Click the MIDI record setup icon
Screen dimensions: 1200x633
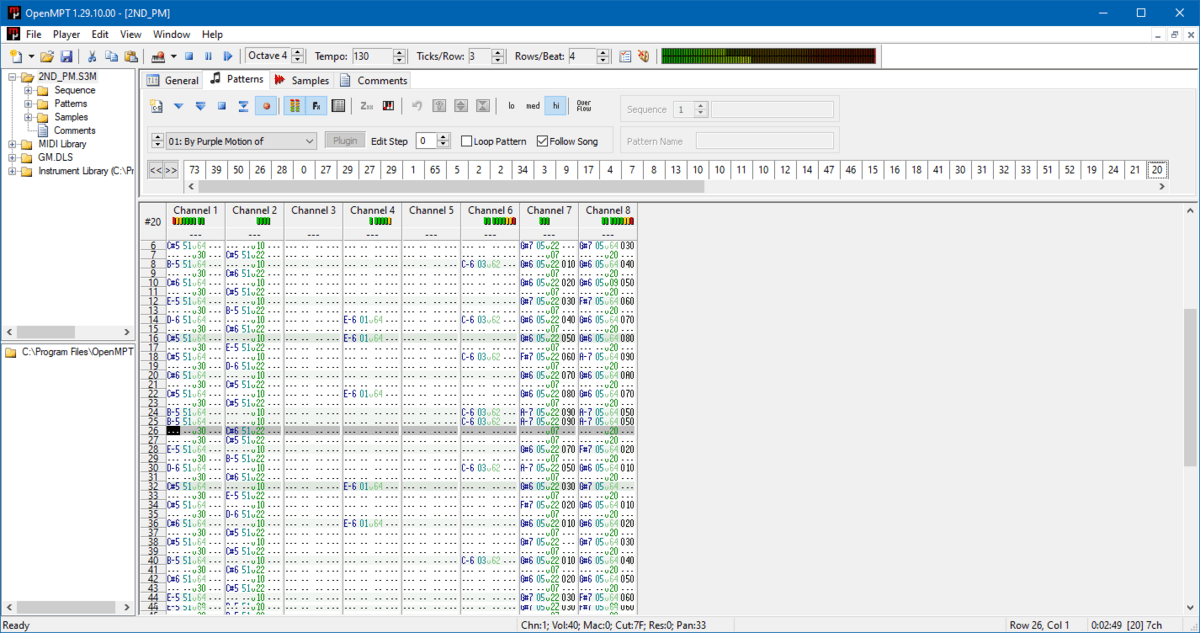157,56
